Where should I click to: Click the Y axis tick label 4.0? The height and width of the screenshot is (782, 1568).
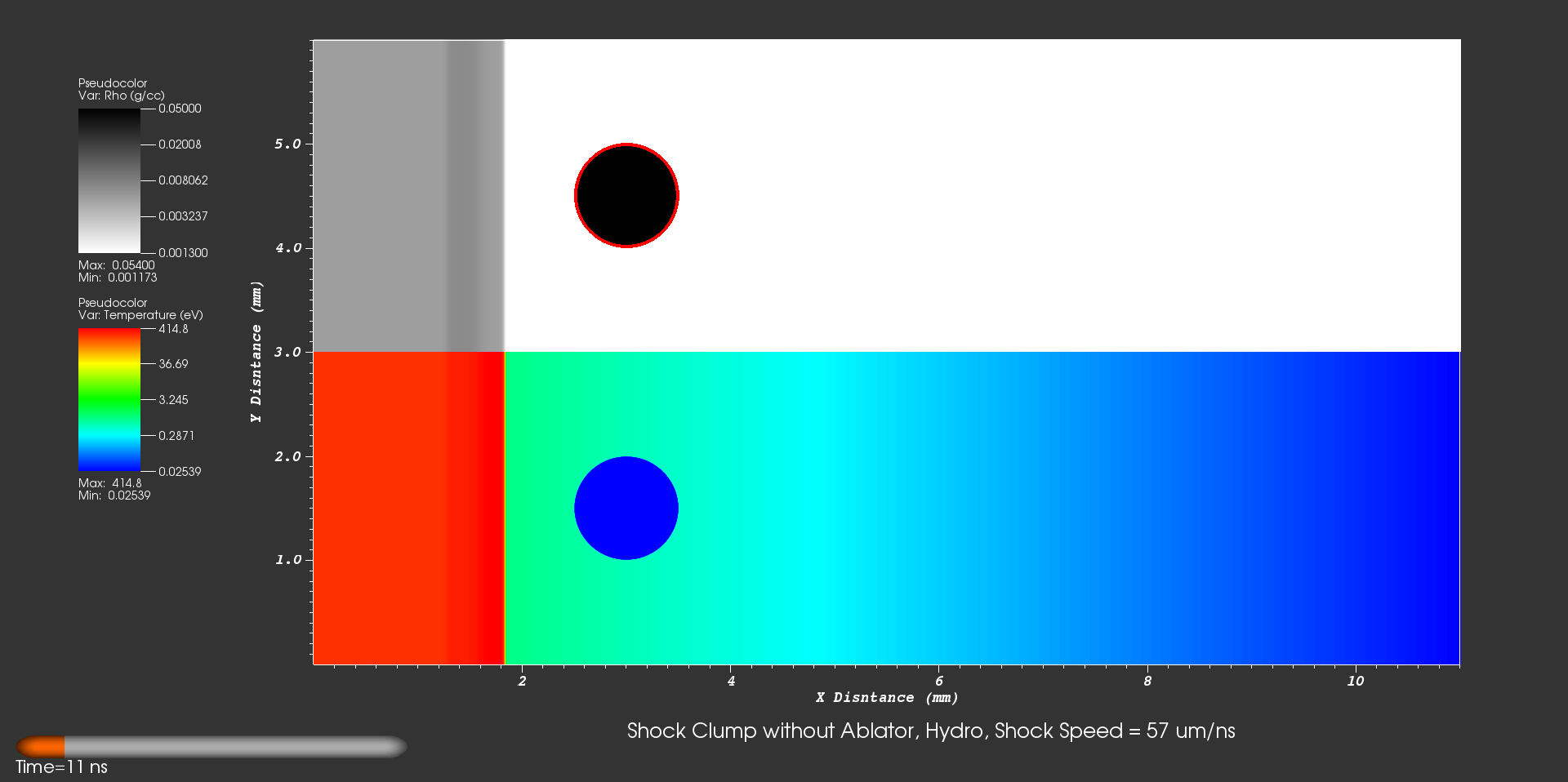click(288, 248)
